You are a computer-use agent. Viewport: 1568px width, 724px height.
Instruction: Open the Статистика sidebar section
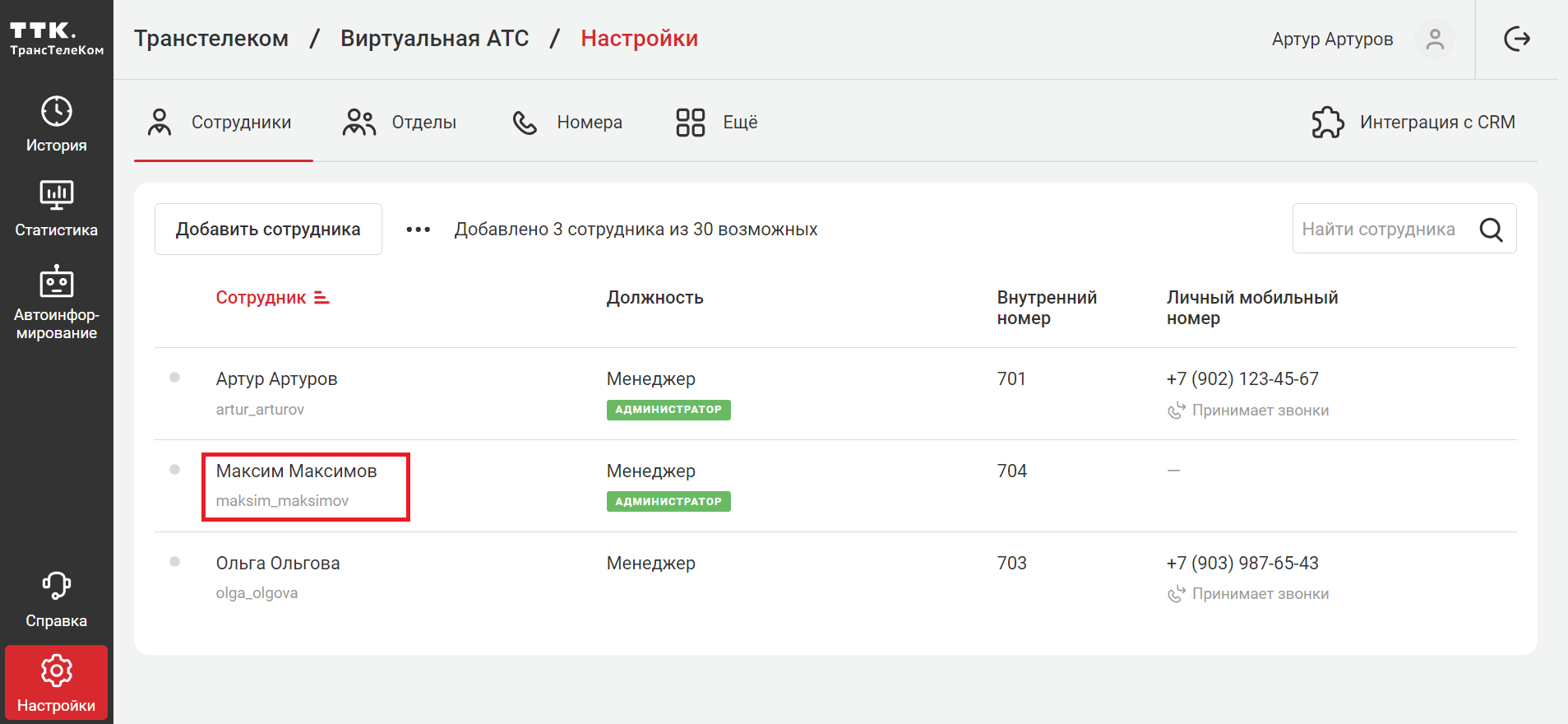[x=56, y=209]
